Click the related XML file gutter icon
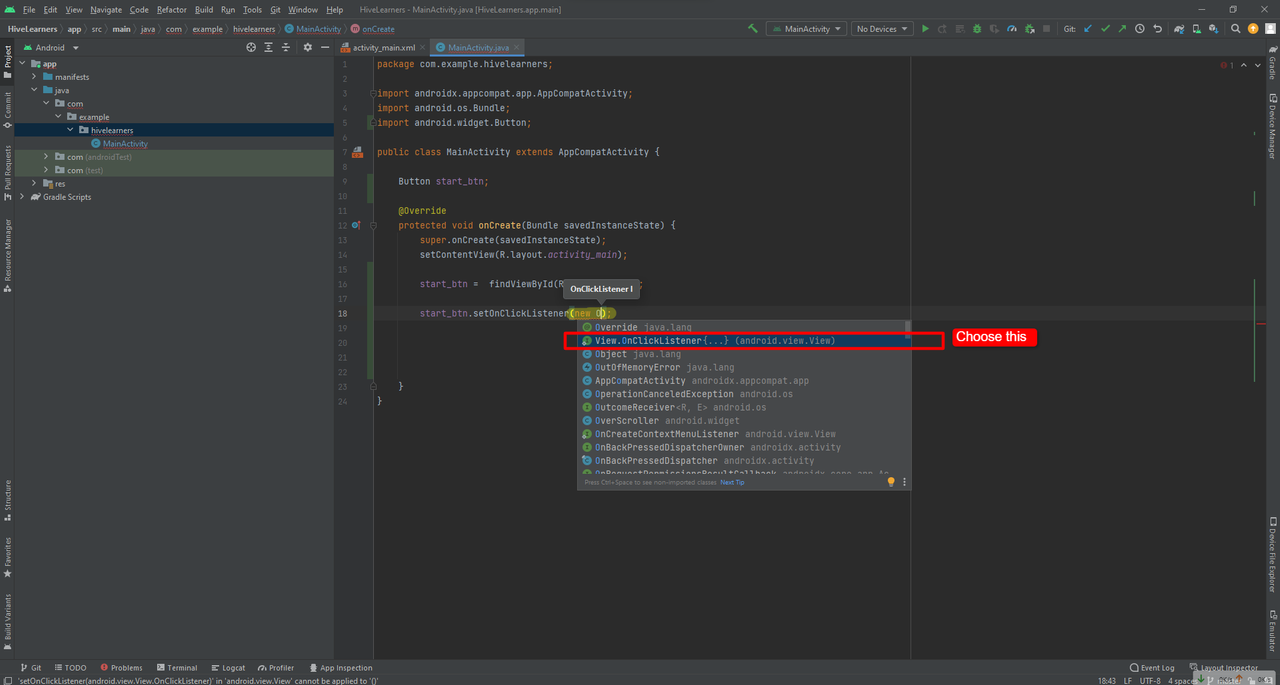Image resolution: width=1280 pixels, height=685 pixels. [x=356, y=152]
